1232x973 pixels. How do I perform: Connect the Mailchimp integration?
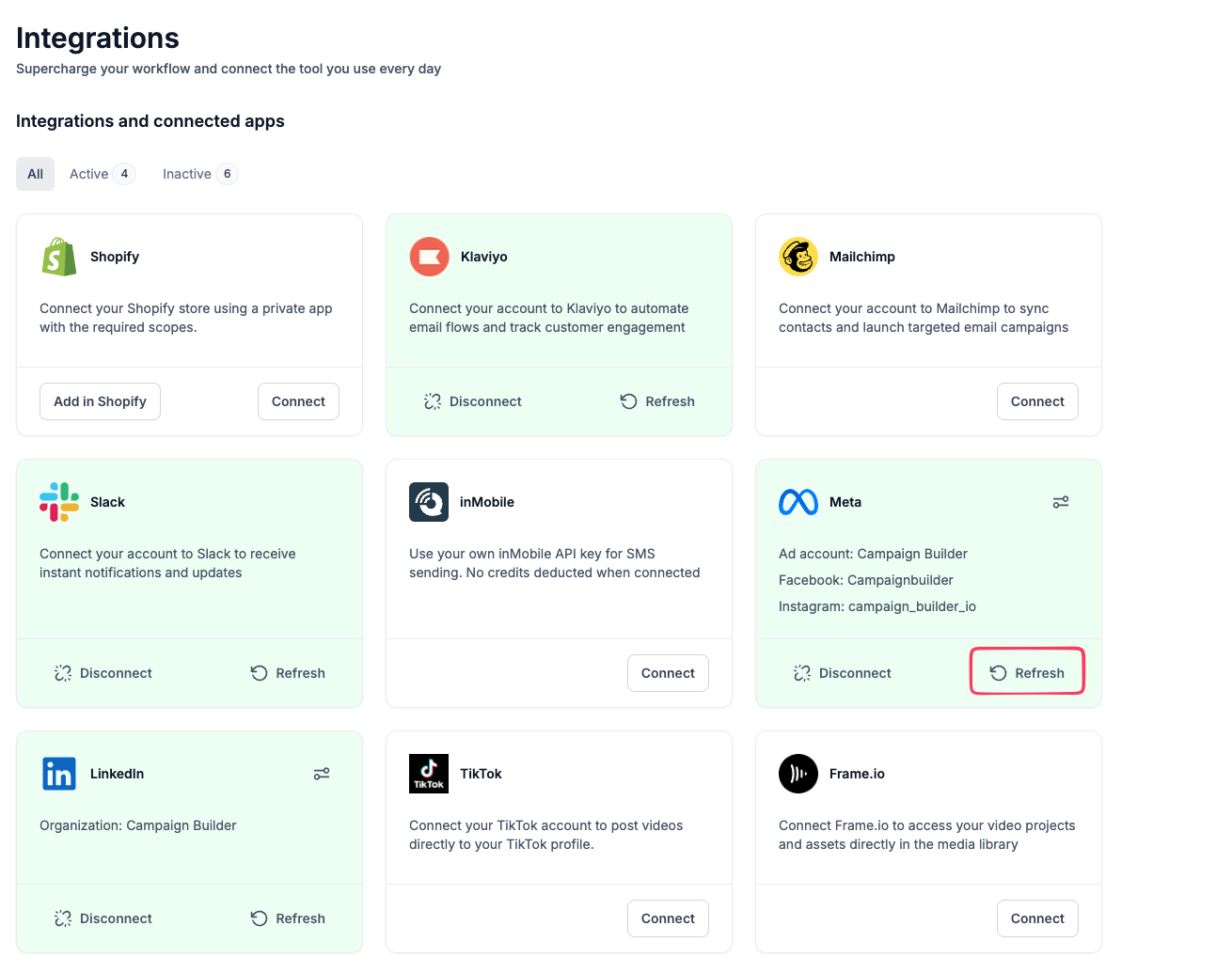(x=1037, y=401)
